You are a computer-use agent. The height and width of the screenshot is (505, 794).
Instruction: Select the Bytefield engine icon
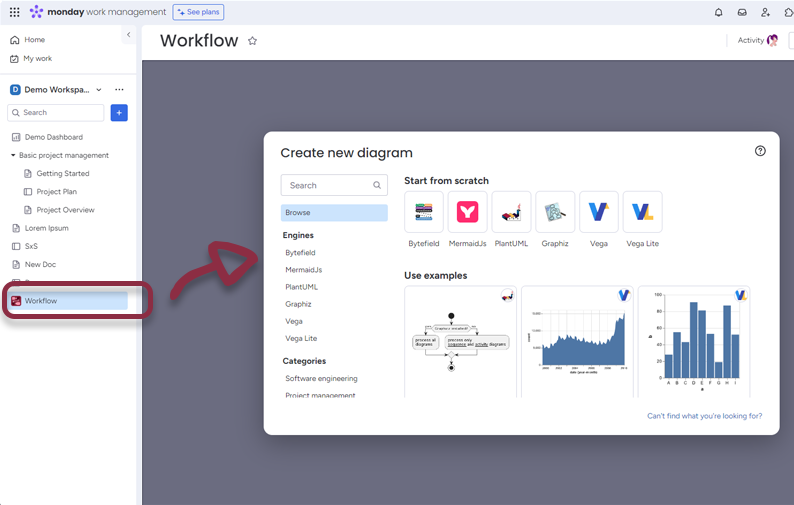424,212
